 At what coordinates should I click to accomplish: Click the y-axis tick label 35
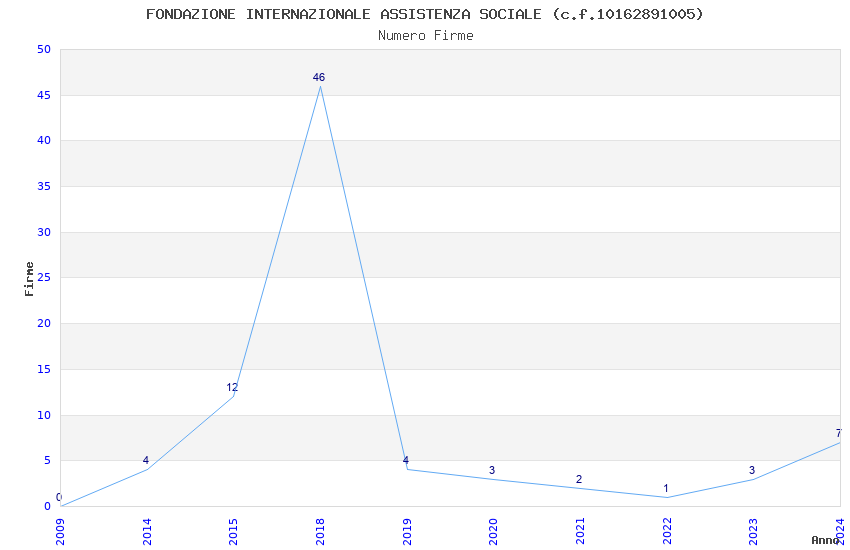point(44,186)
